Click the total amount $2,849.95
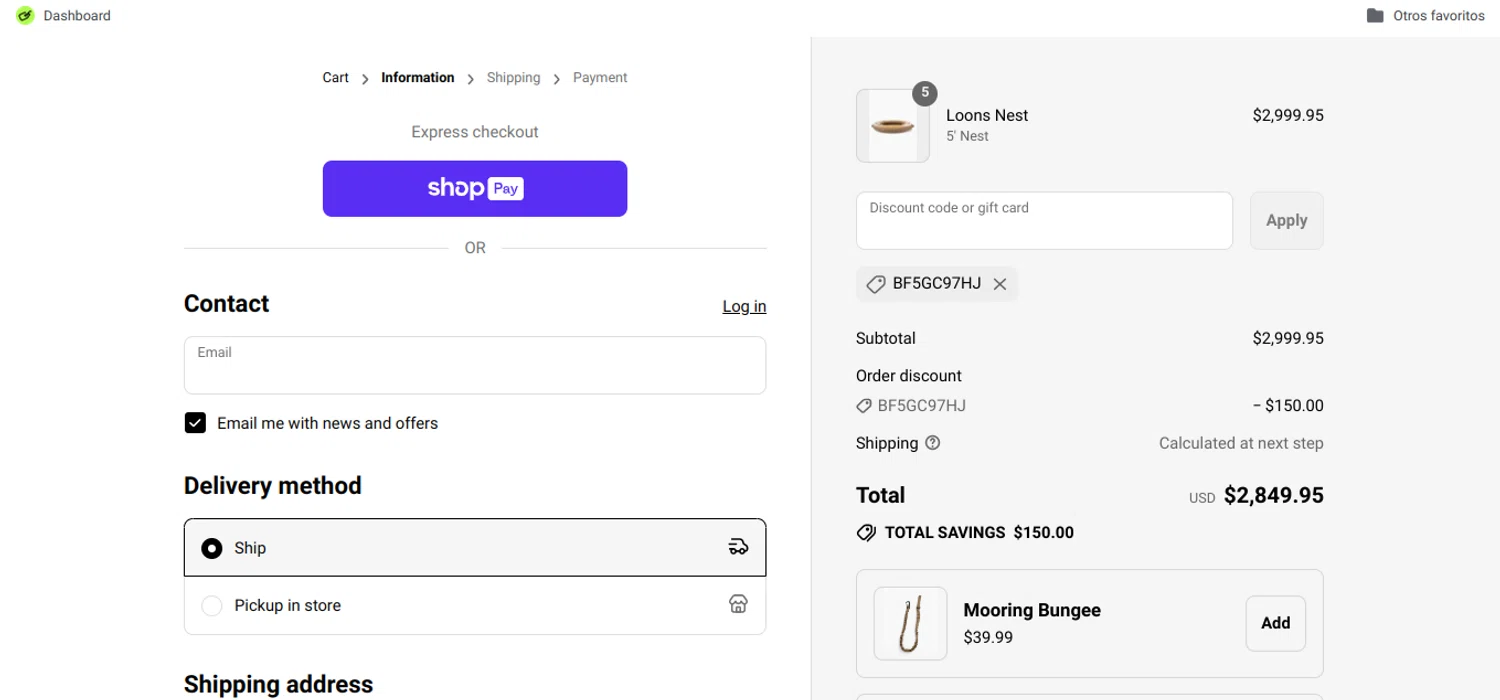The image size is (1500, 700). click(1273, 495)
